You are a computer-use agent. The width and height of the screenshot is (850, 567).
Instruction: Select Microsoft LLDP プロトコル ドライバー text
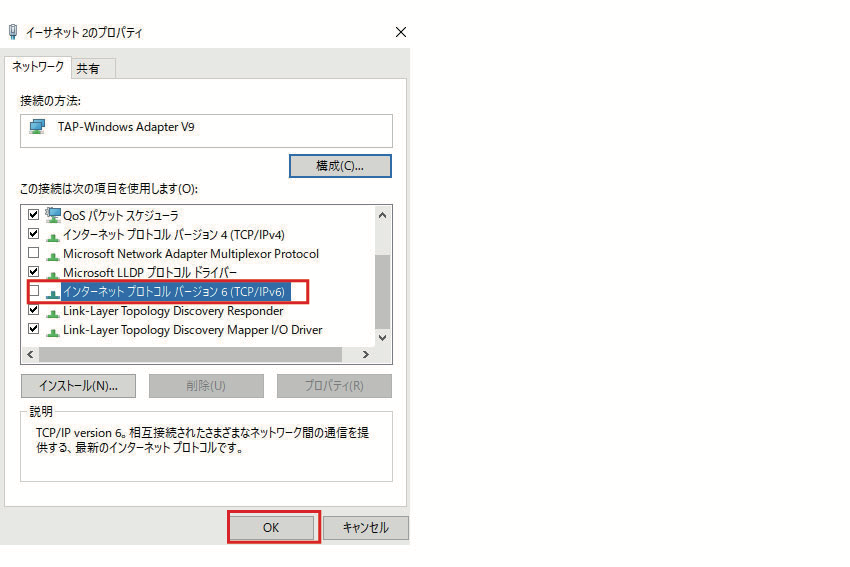150,273
